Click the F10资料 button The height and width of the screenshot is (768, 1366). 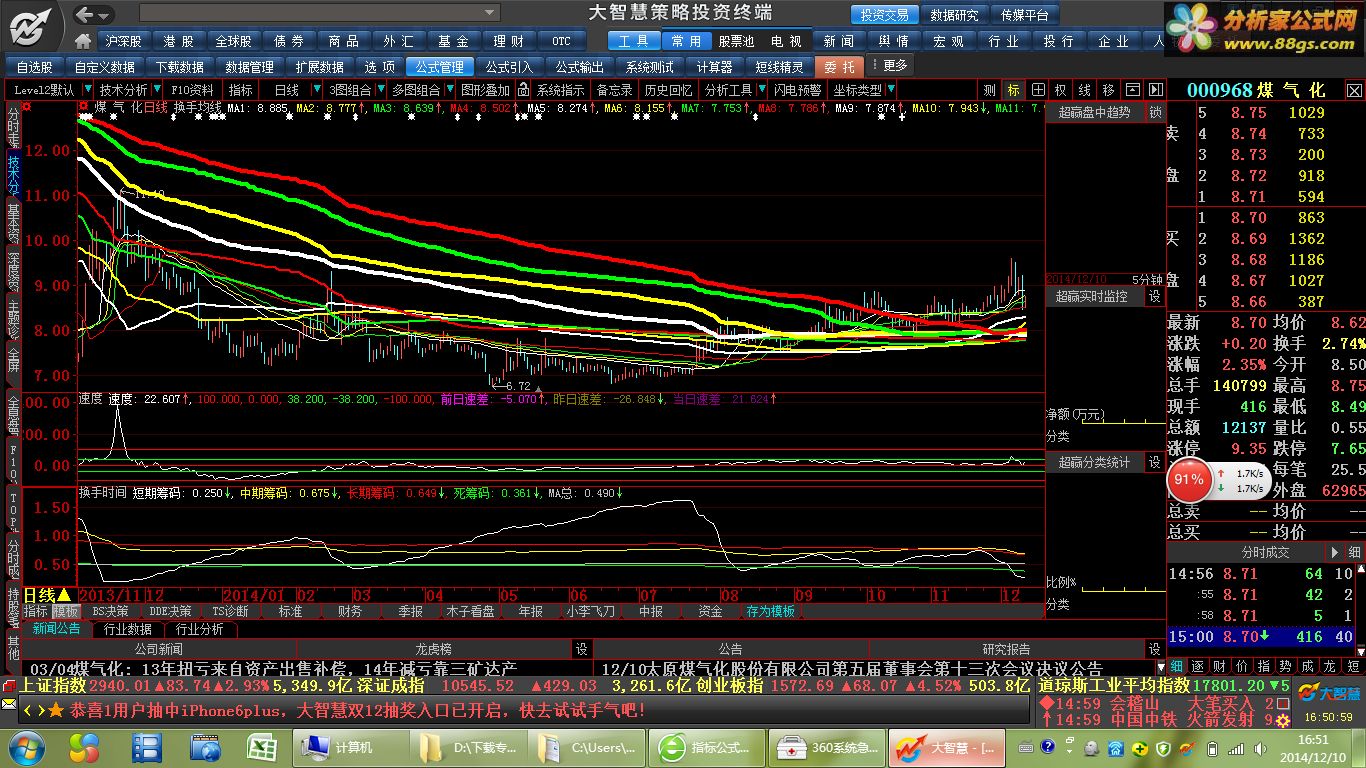[x=193, y=90]
